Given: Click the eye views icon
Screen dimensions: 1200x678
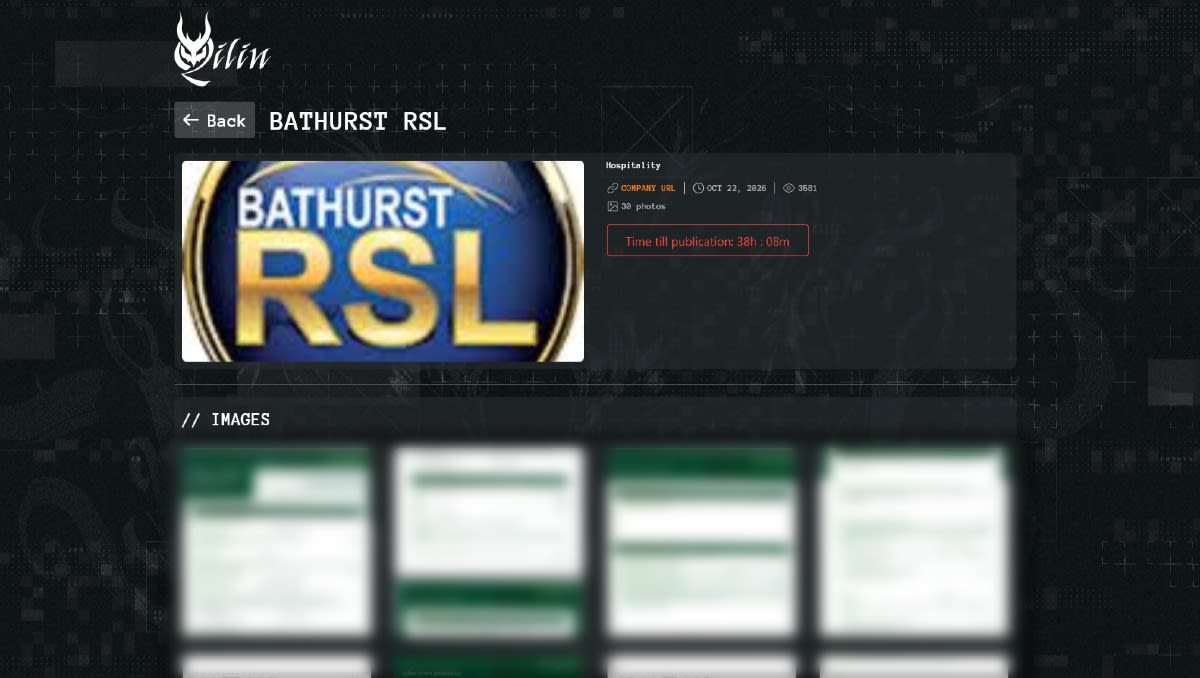Looking at the screenshot, I should click(x=788, y=188).
